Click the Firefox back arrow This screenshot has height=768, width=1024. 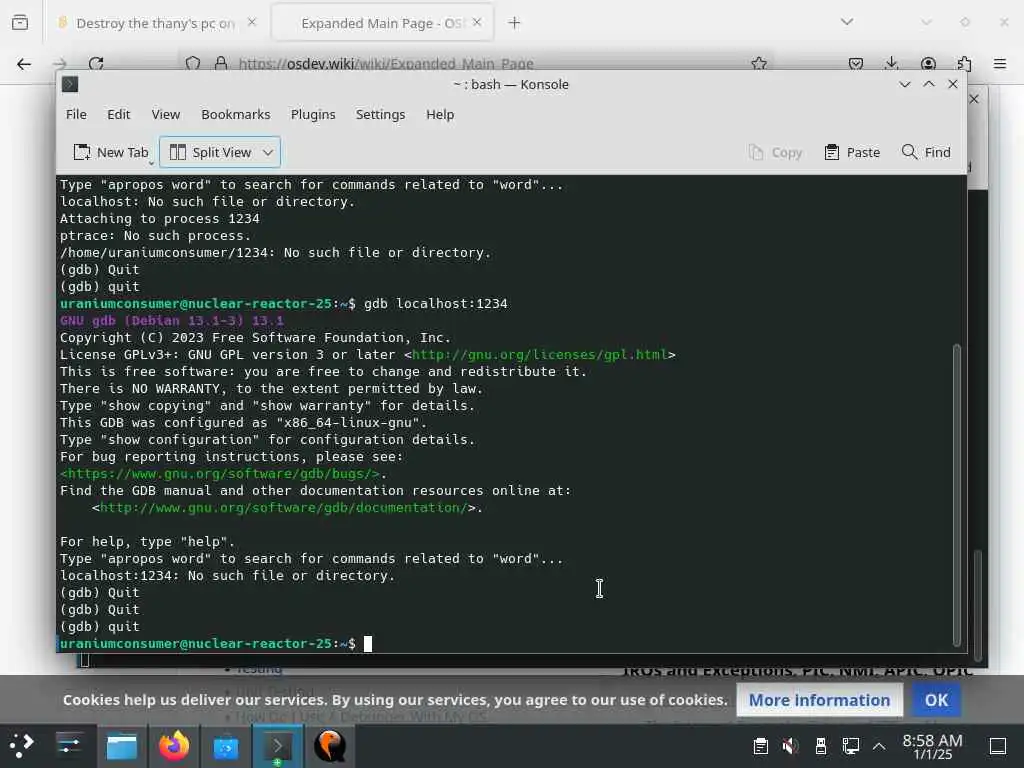point(24,63)
